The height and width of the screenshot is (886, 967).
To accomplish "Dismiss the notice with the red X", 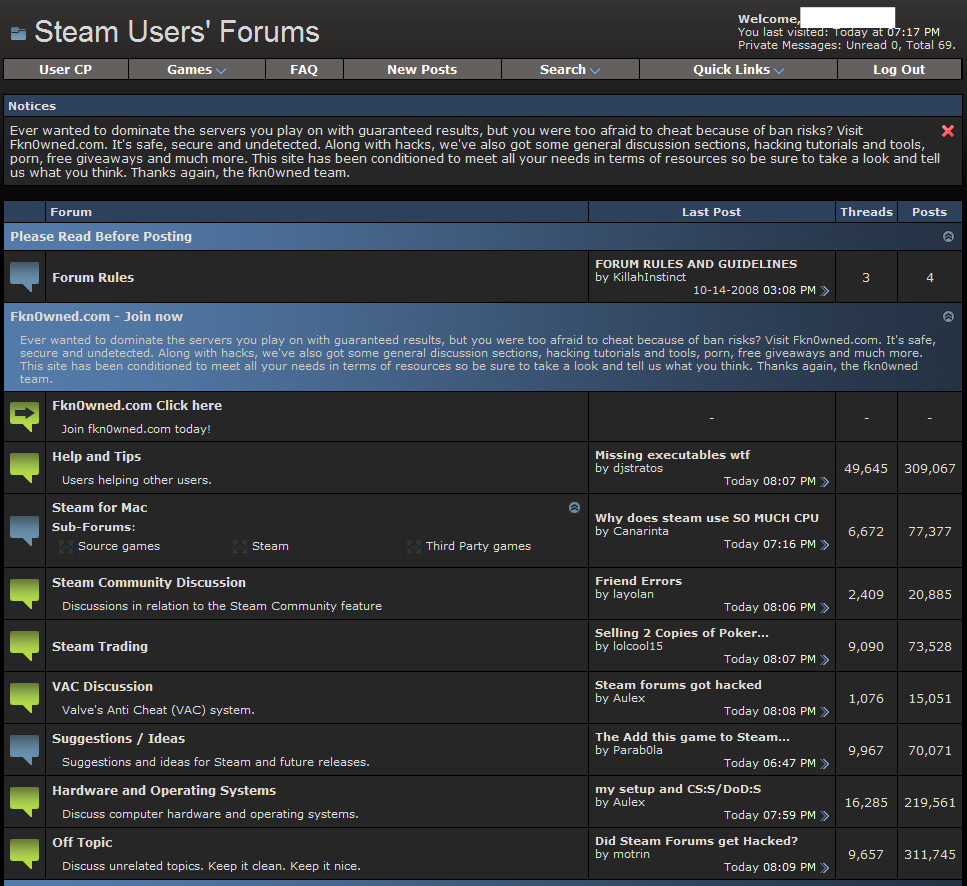I will pos(948,131).
